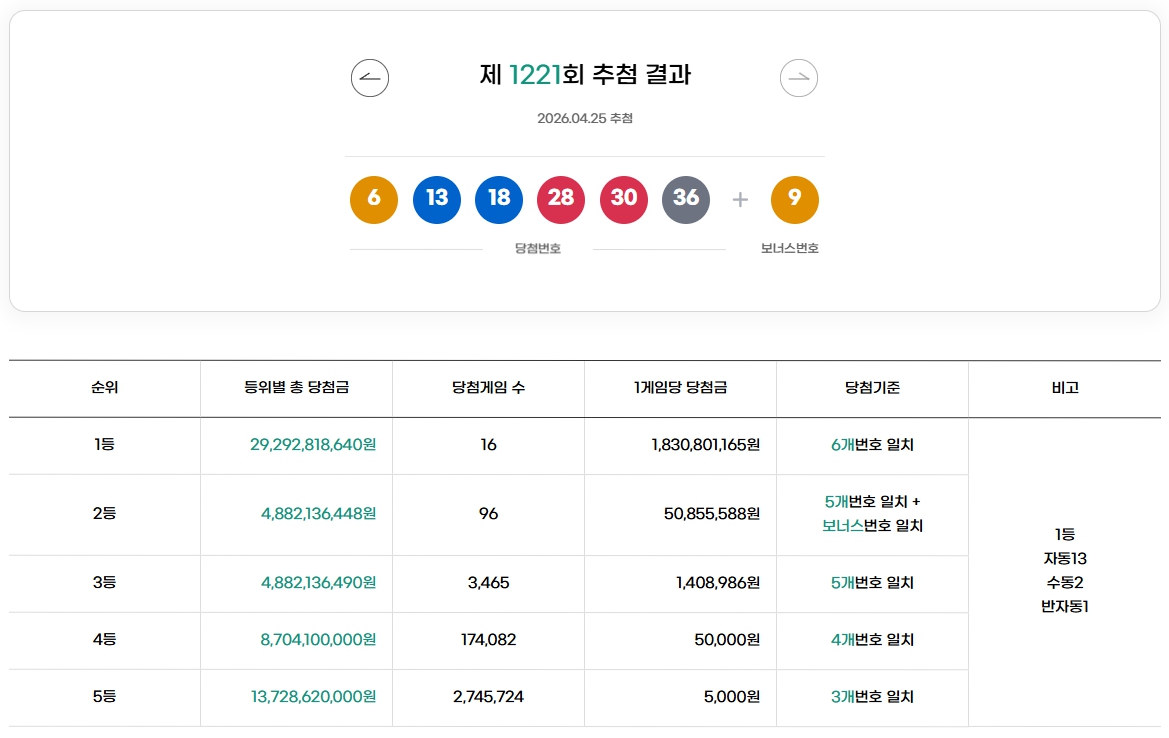Screen dimensions: 1169x738
Task: Click the gray number 36 ball
Action: click(686, 199)
